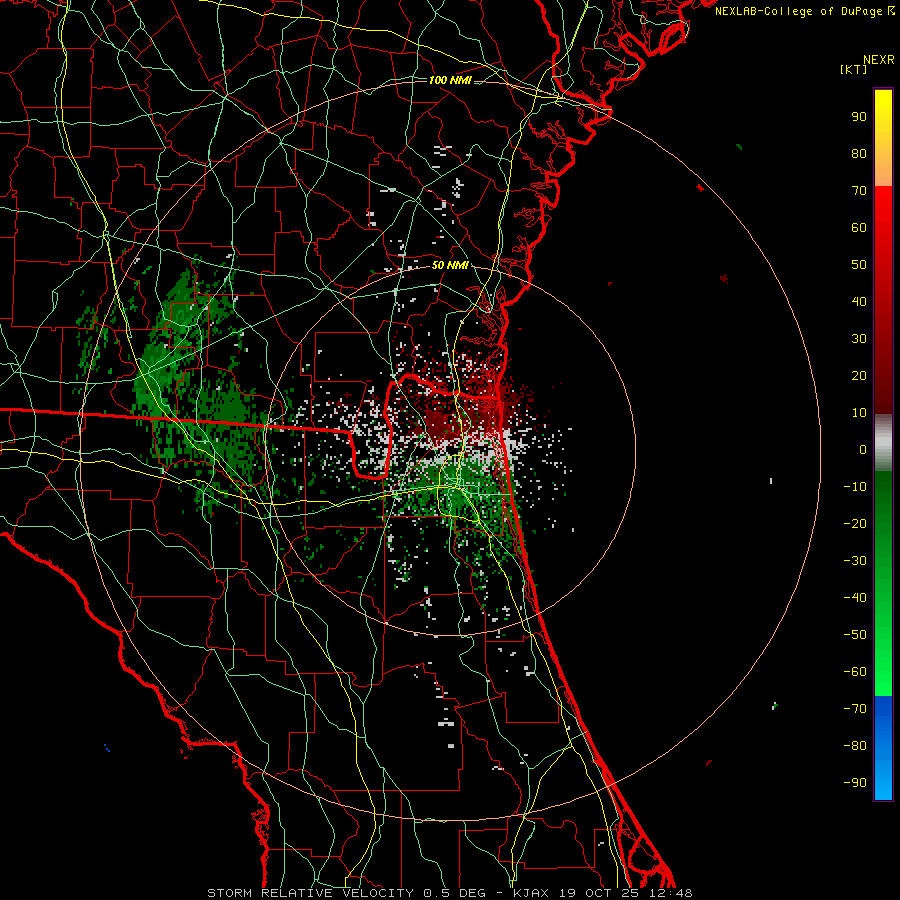Image resolution: width=900 pixels, height=900 pixels.
Task: Click the gray zero-velocity segment of color bar
Action: (x=883, y=443)
